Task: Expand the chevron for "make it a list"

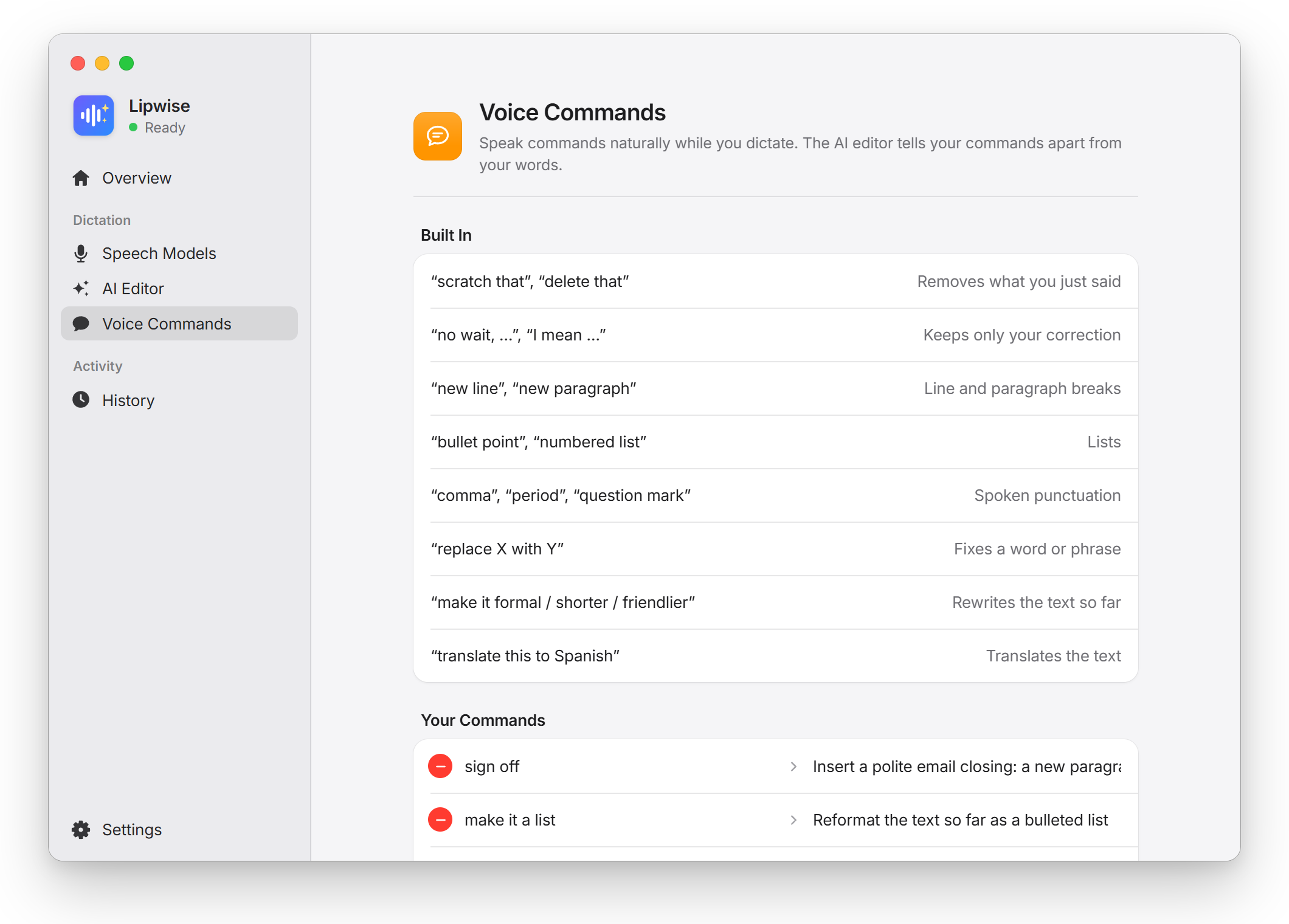Action: click(x=793, y=820)
